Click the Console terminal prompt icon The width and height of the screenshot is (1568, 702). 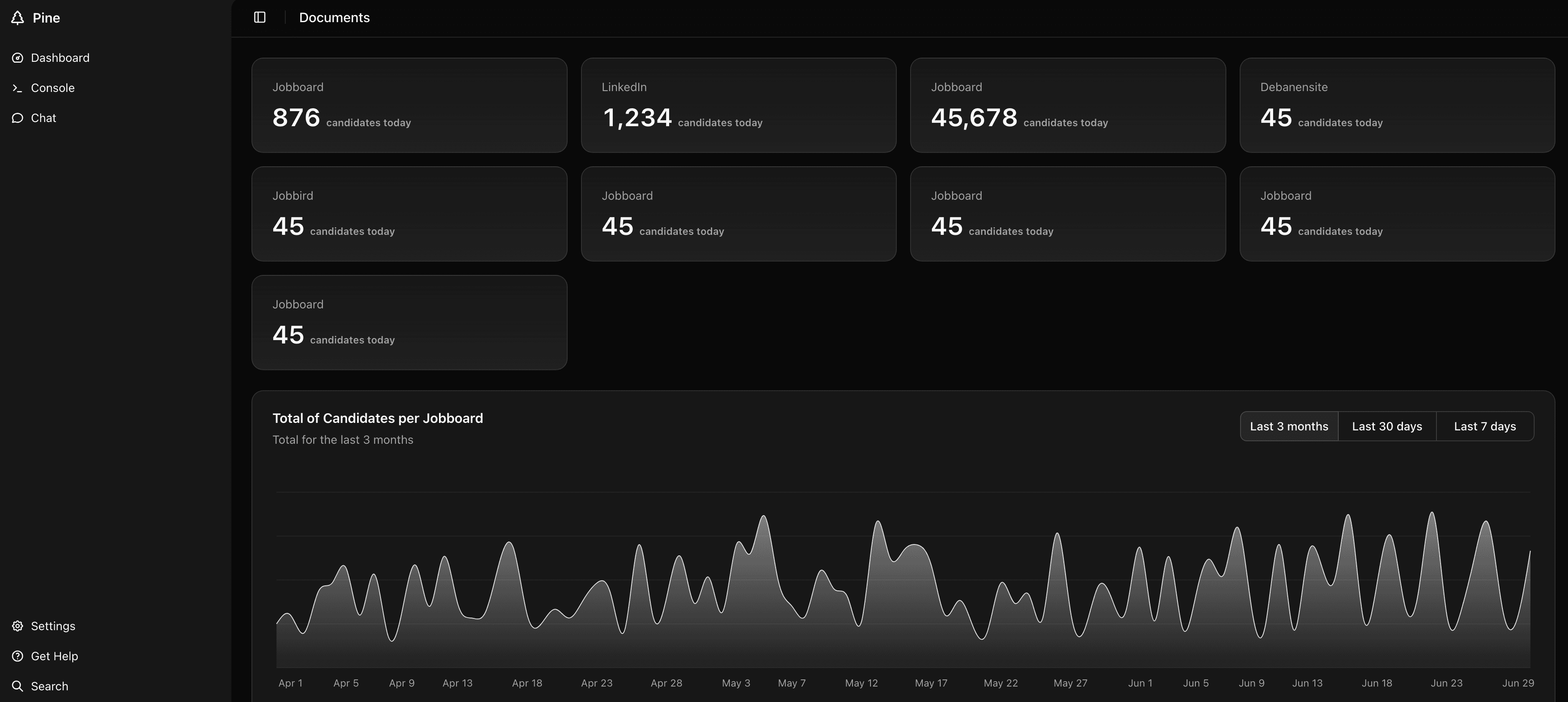click(x=18, y=88)
